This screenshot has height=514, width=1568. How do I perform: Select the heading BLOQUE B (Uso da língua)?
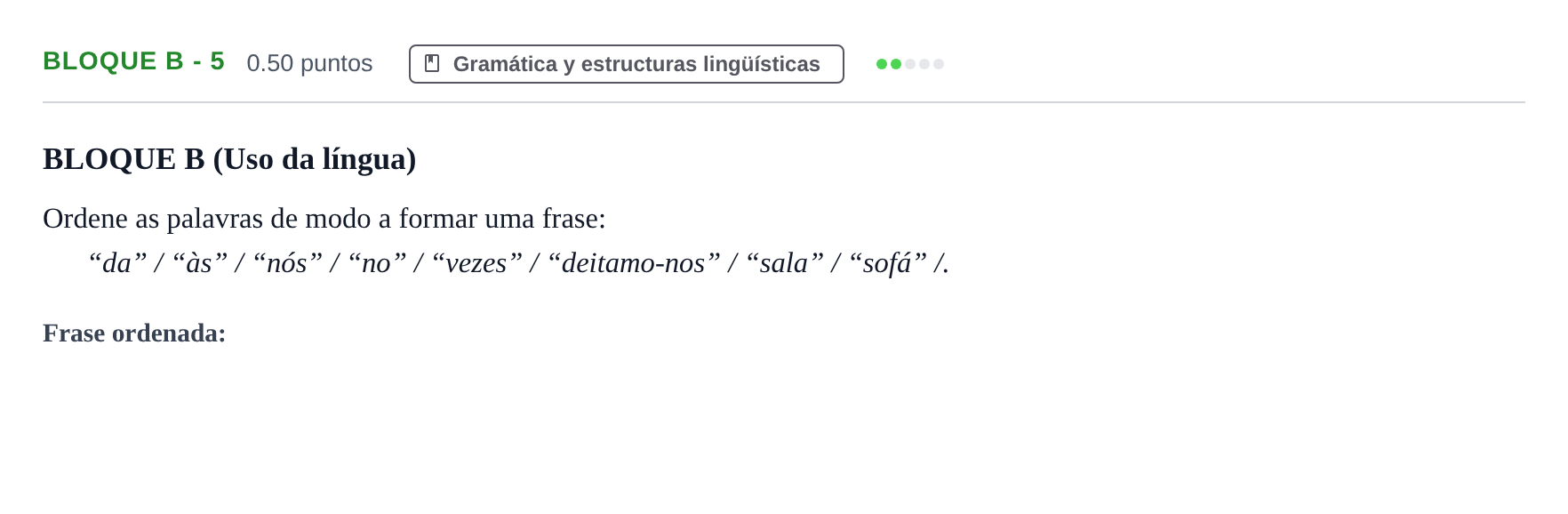tap(229, 159)
